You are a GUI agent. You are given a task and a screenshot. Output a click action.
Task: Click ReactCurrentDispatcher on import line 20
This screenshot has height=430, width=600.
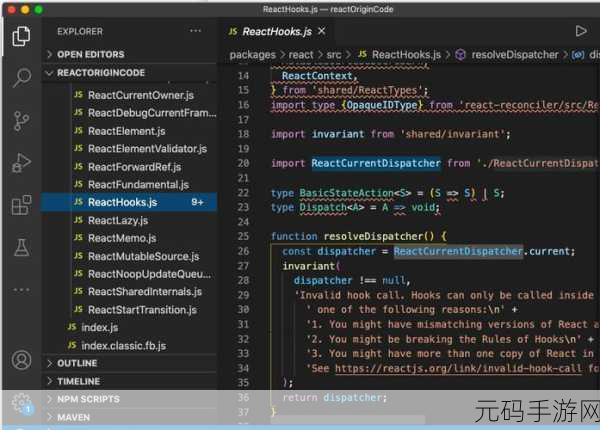[376, 163]
